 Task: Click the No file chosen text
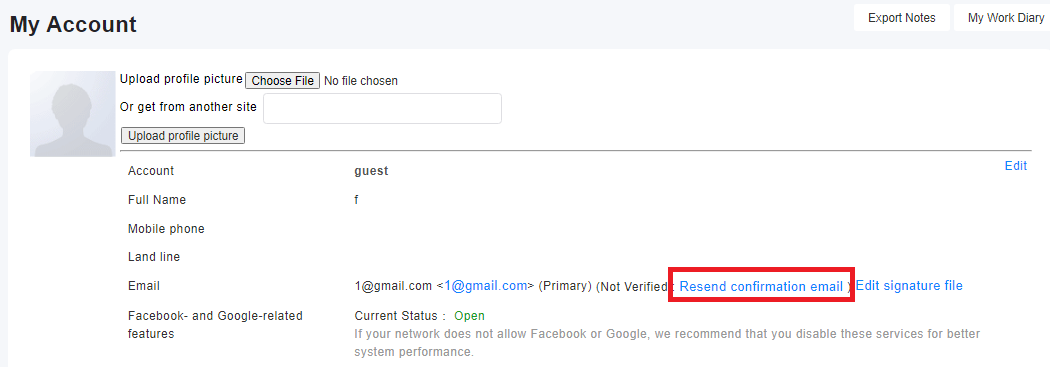361,81
